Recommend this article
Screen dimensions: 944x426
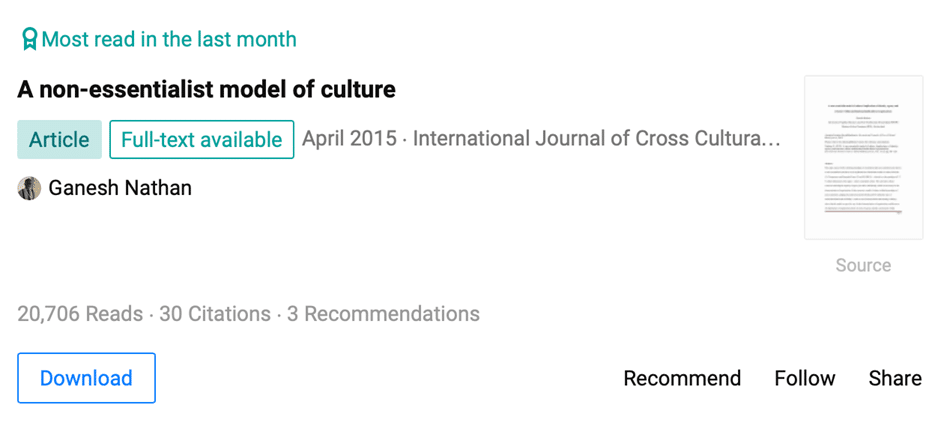[682, 378]
